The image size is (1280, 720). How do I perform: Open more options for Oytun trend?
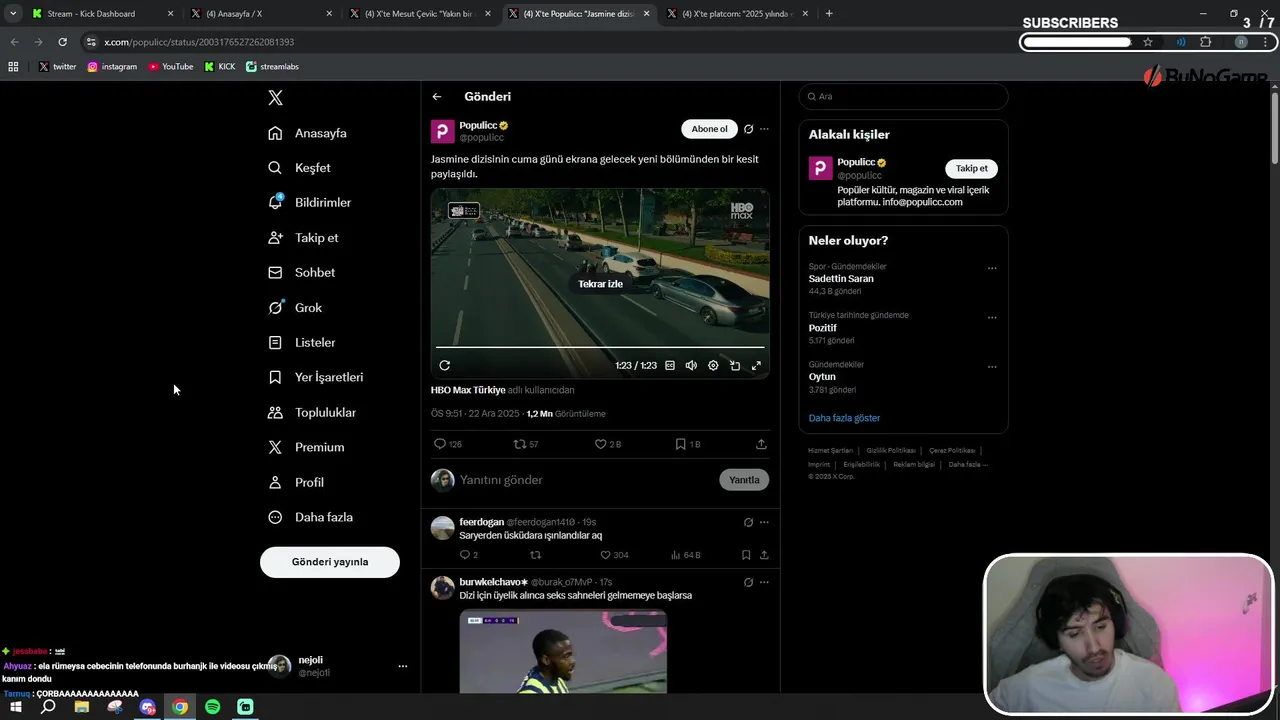tap(992, 366)
